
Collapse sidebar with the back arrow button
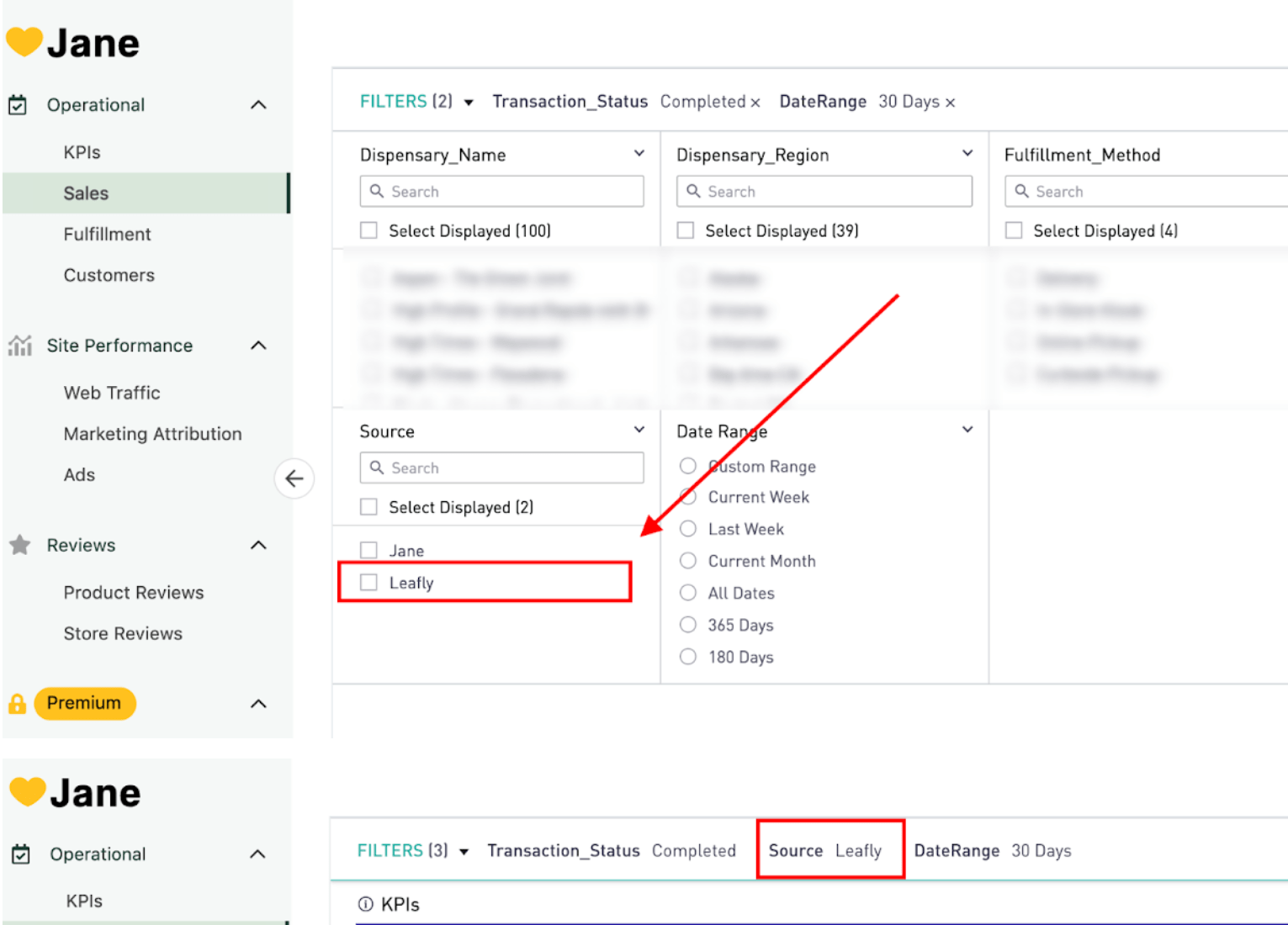[x=294, y=478]
